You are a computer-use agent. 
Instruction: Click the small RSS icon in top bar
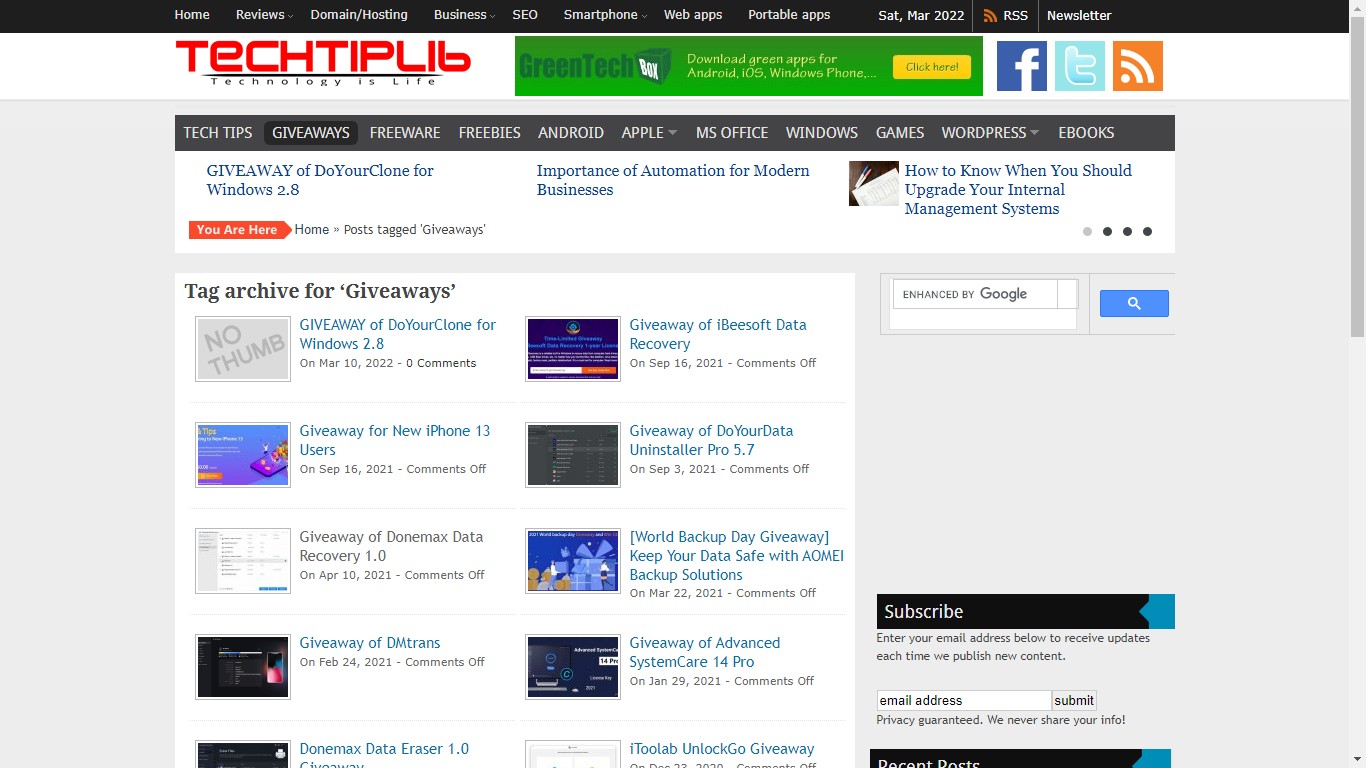click(x=990, y=15)
